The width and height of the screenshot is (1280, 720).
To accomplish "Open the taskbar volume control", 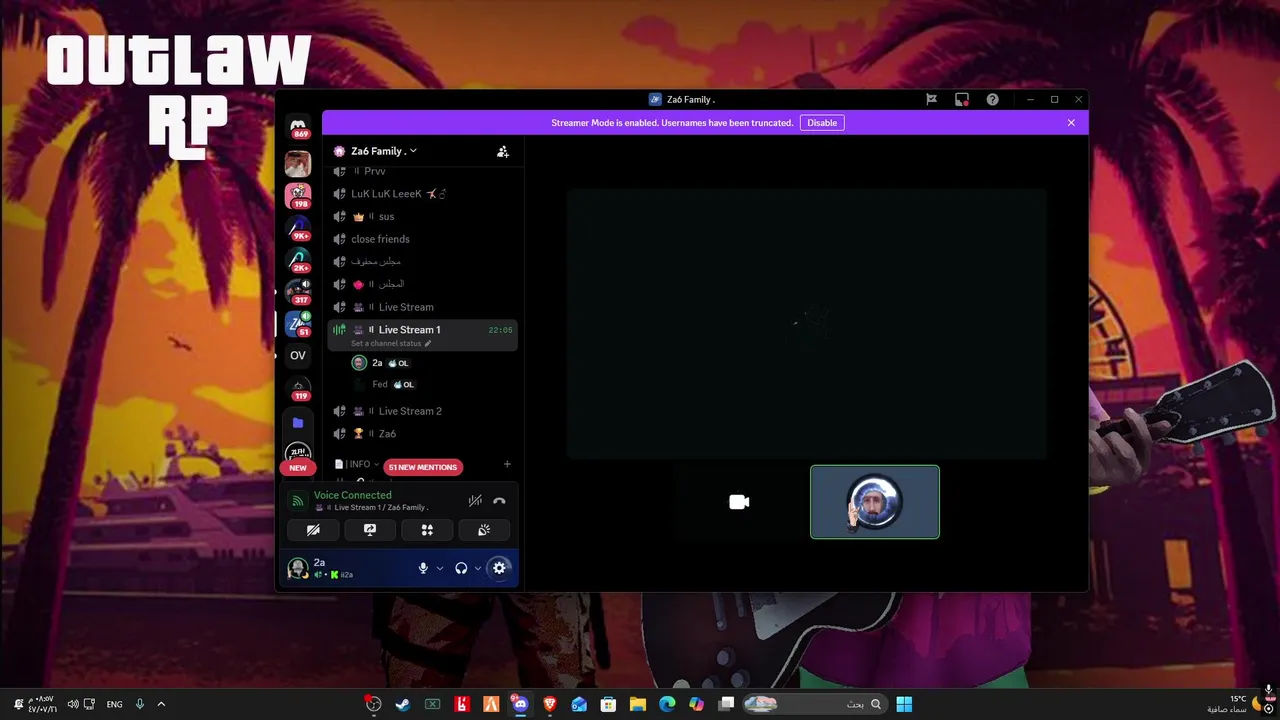I will click(72, 704).
